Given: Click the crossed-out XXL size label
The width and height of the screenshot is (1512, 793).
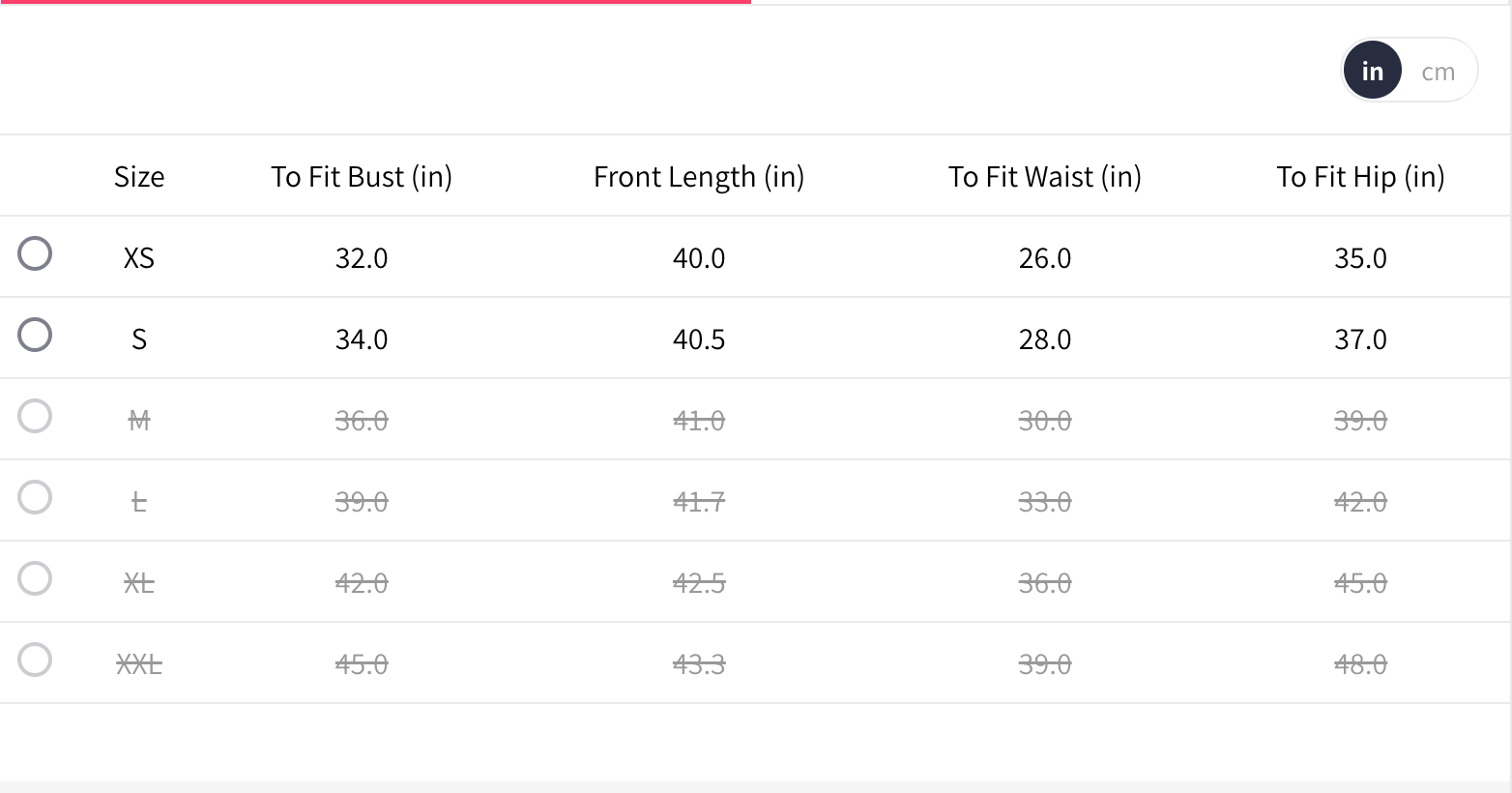Looking at the screenshot, I should 139,664.
